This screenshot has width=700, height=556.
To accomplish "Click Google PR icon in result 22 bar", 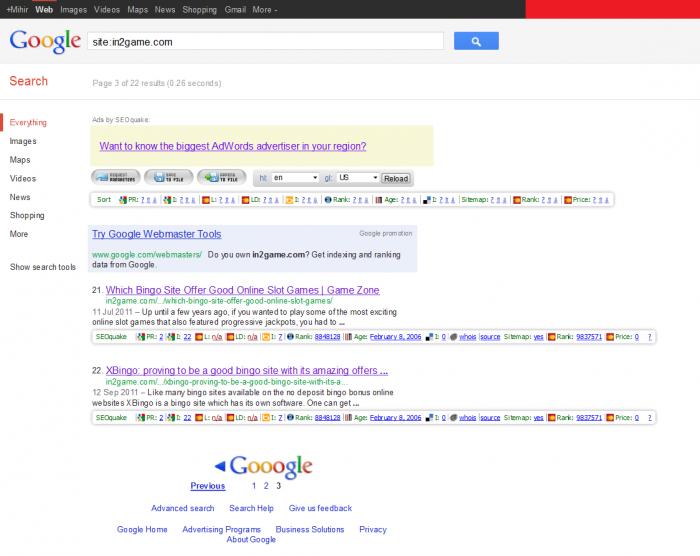I will 141,418.
